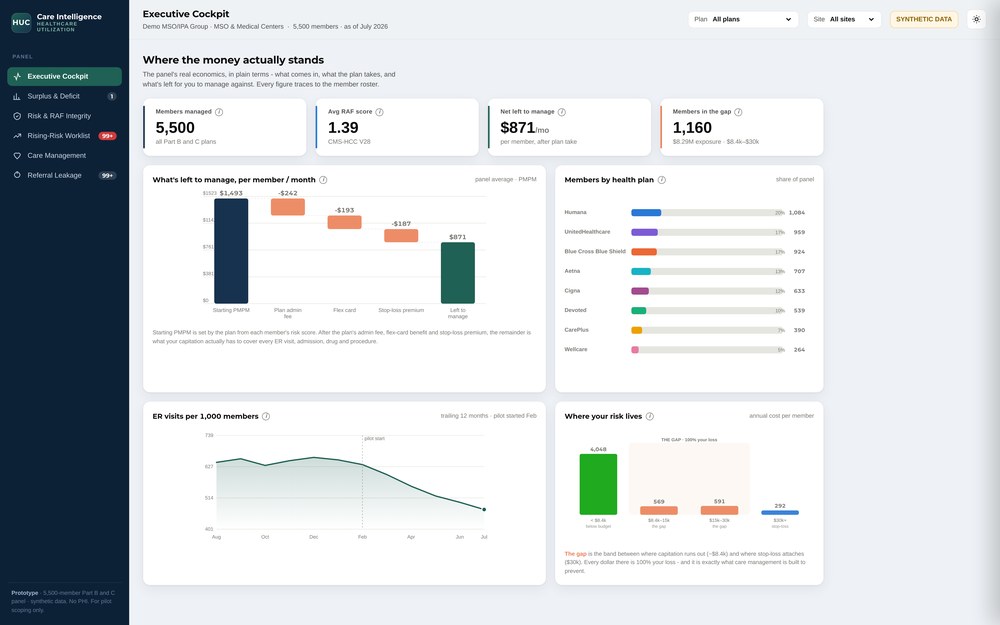Click the Humana member count 1,084
1000x625 pixels.
[x=797, y=212]
